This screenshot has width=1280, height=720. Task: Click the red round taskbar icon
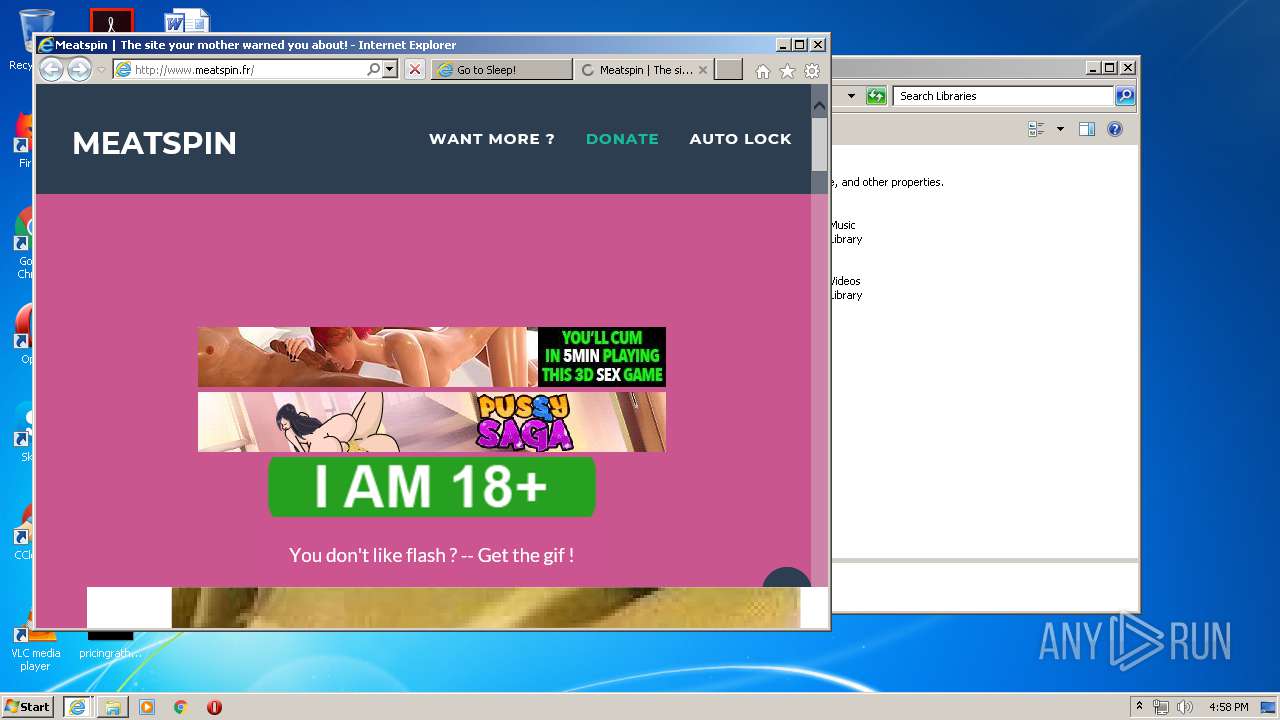(214, 707)
